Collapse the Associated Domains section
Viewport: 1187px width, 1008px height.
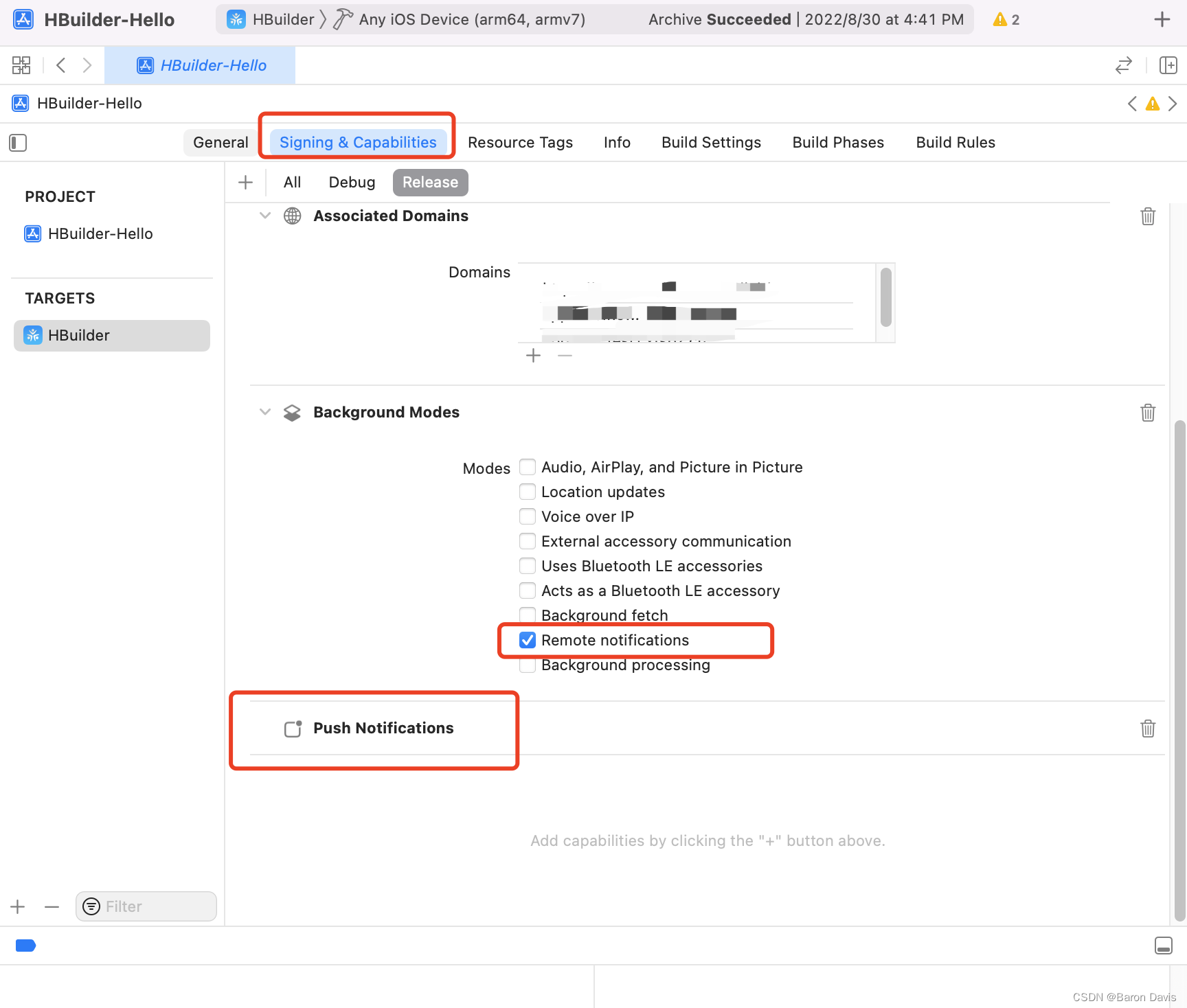(265, 216)
